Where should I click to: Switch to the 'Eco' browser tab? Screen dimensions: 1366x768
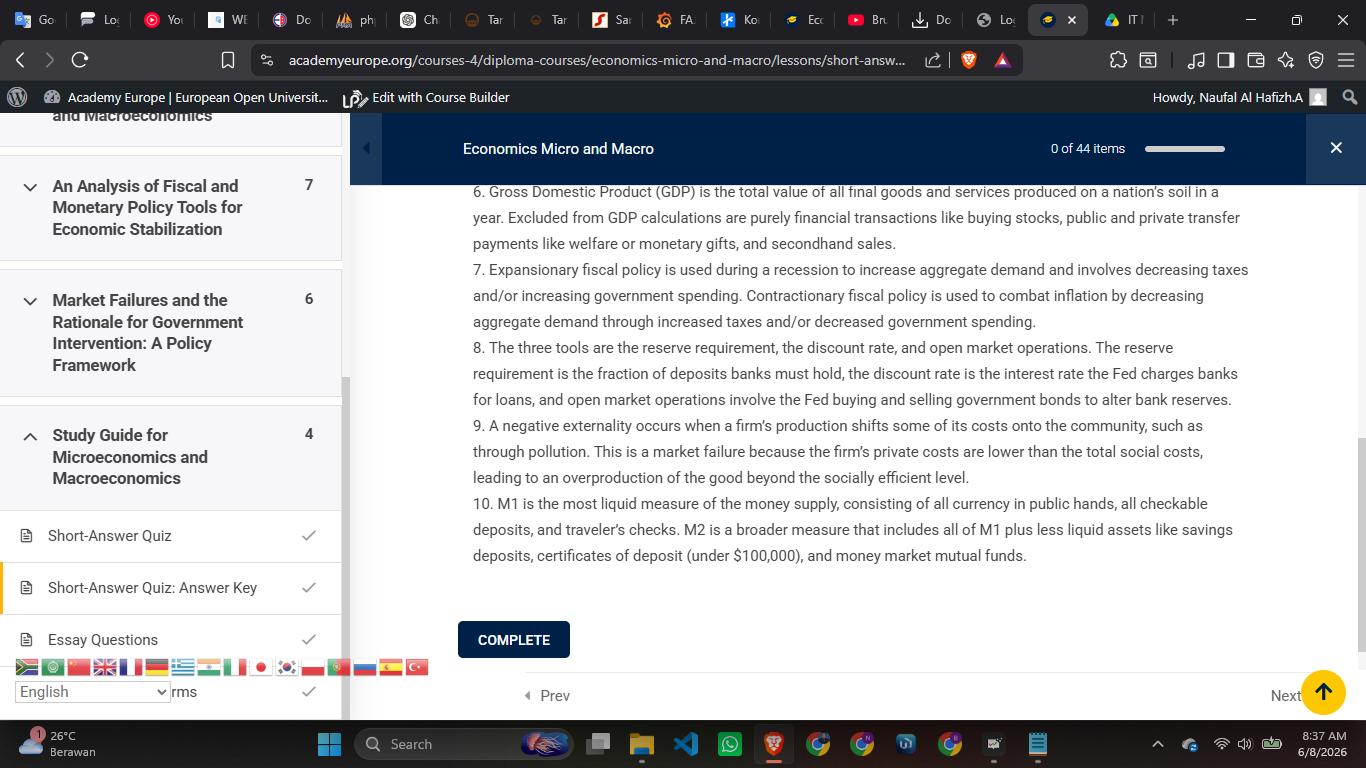(803, 20)
